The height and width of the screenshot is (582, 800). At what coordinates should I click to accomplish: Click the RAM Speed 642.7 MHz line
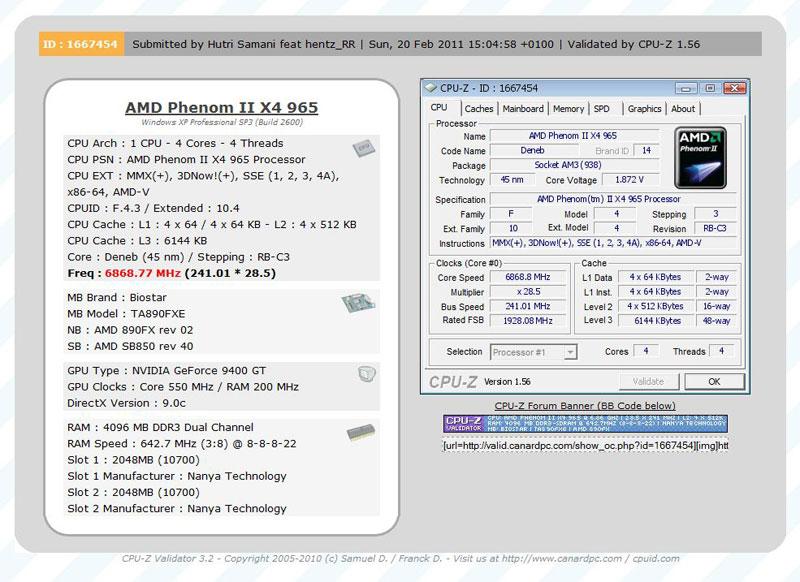pos(182,444)
